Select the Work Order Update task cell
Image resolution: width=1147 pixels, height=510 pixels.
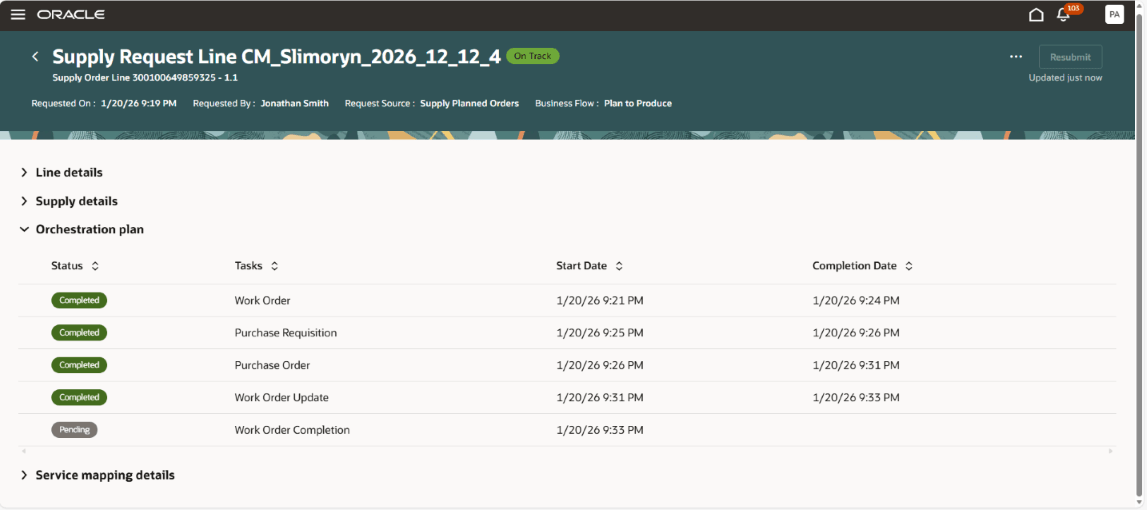(282, 397)
